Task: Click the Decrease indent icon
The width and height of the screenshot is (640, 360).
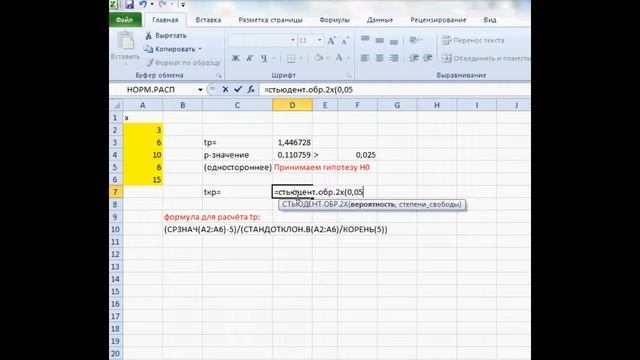Action: [414, 58]
